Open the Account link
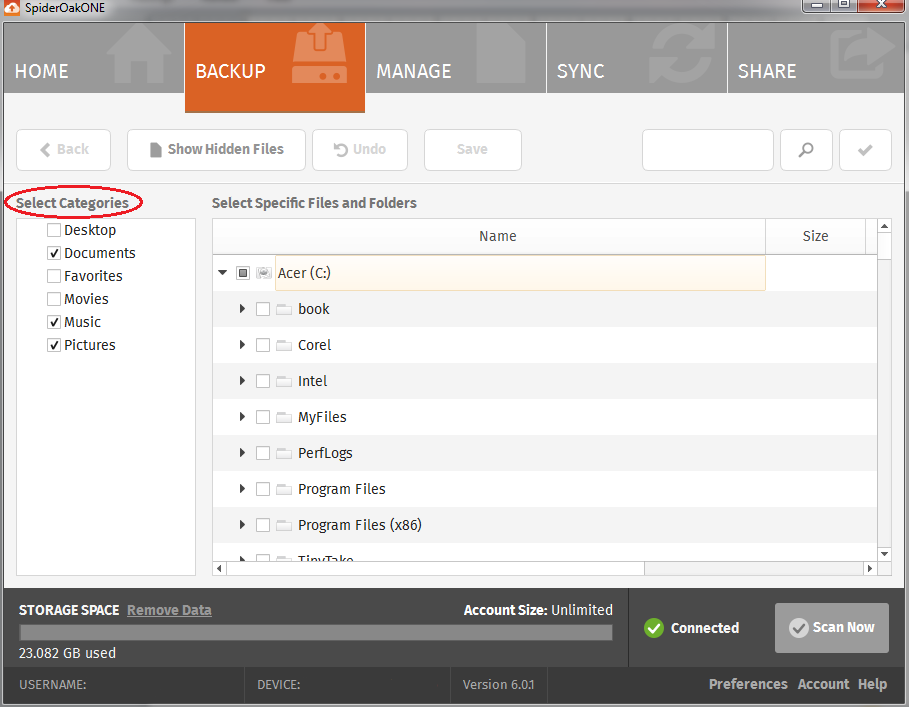Viewport: 909px width, 707px height. pos(823,684)
